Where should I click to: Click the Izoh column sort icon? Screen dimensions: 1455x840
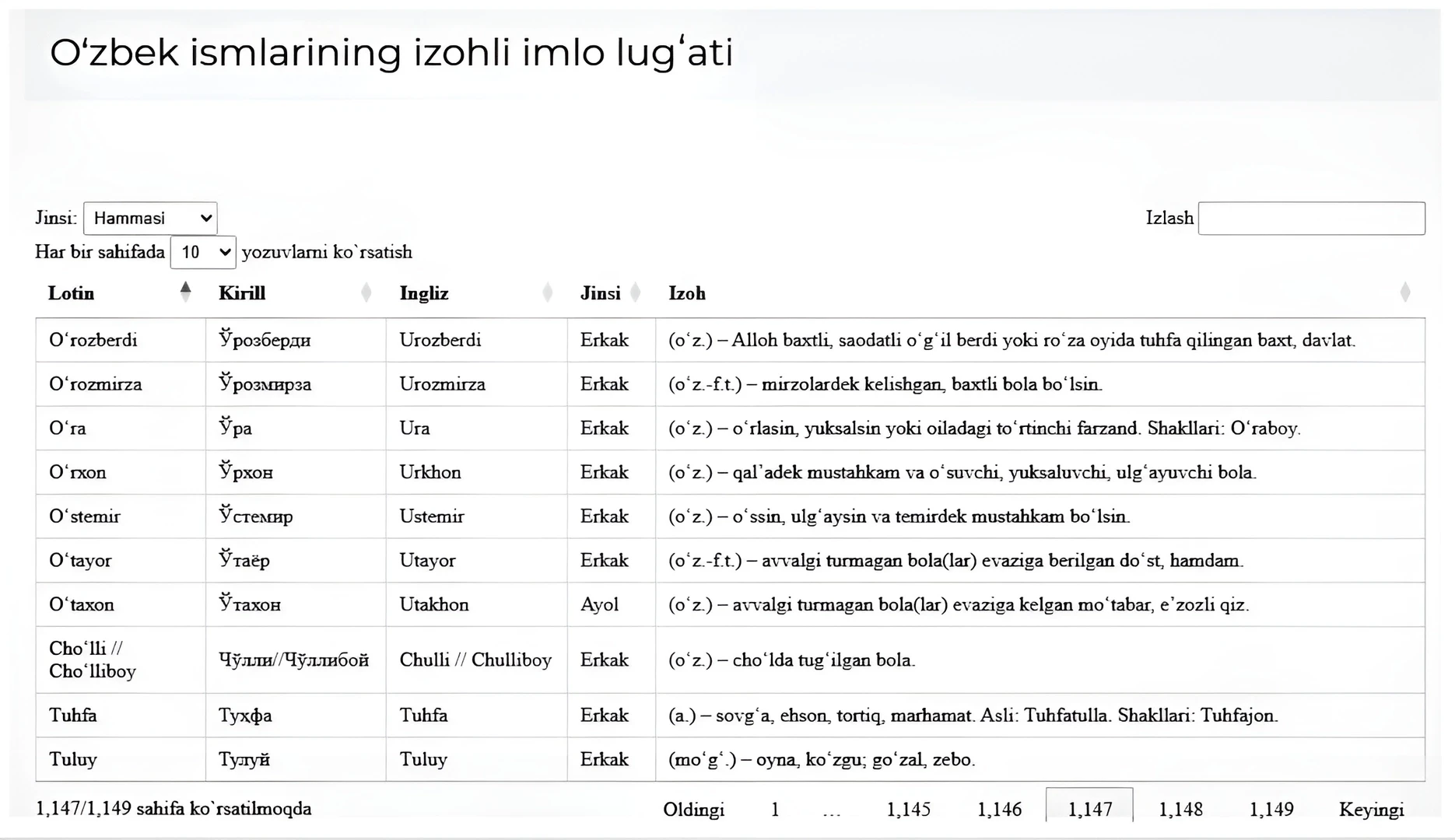(1405, 292)
